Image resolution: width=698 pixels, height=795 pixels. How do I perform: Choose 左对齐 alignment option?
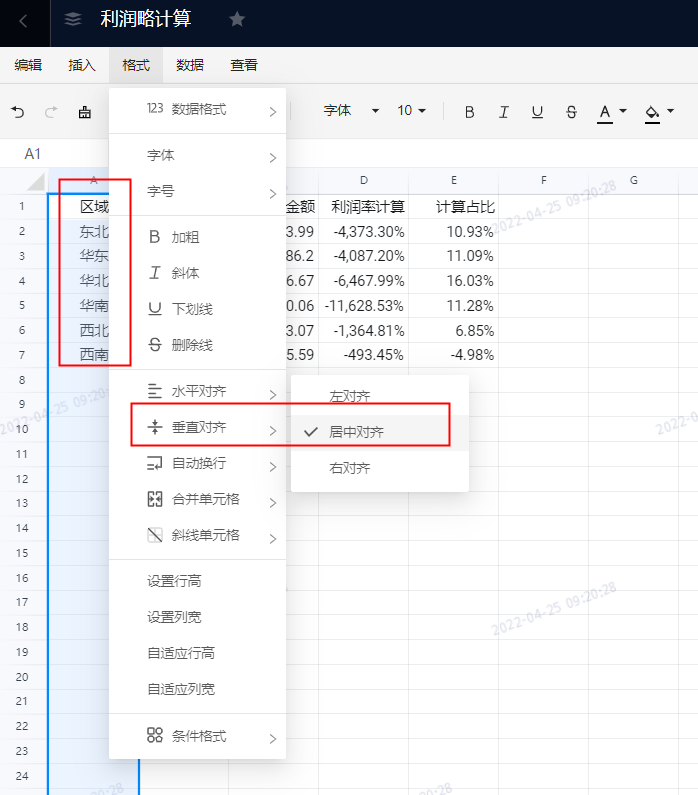click(350, 396)
